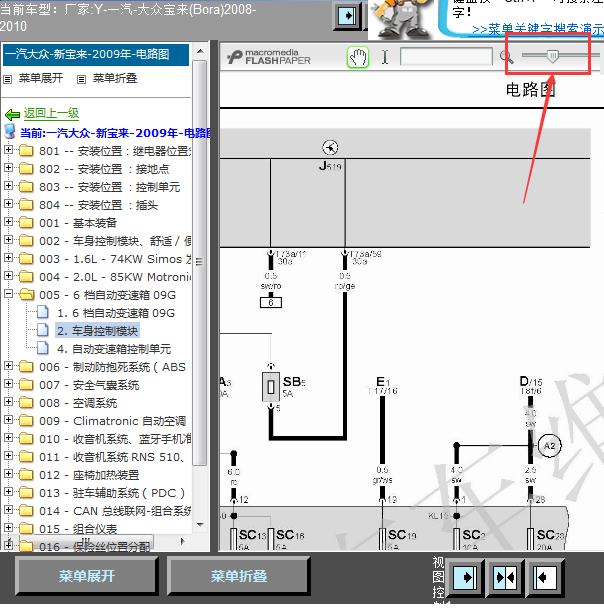Click top 菜单展开 text link
Screen dimensions: 604x613
point(41,78)
